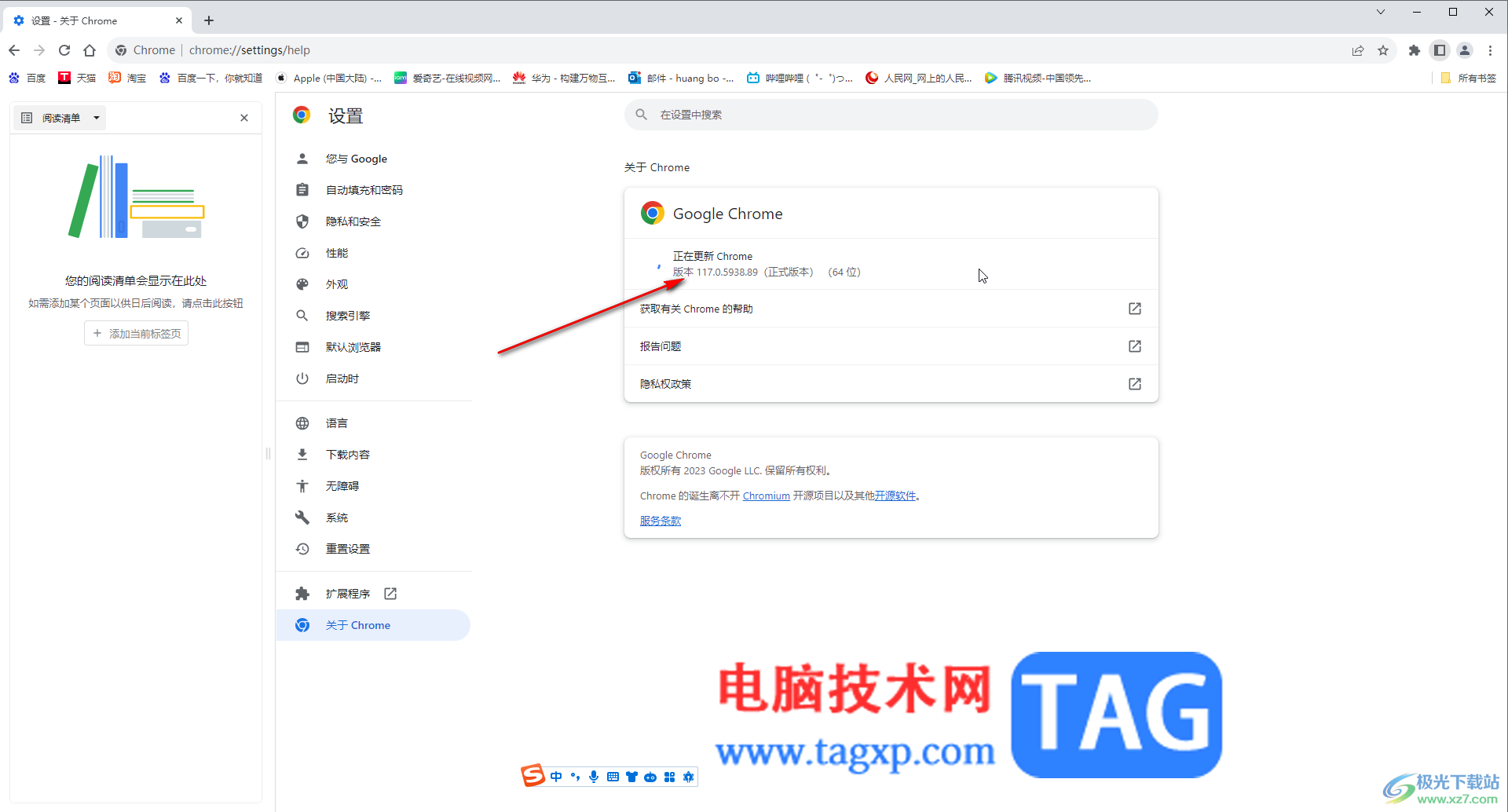This screenshot has width=1508, height=812.
Task: Open 天猫 bookmark
Action: pos(77,78)
